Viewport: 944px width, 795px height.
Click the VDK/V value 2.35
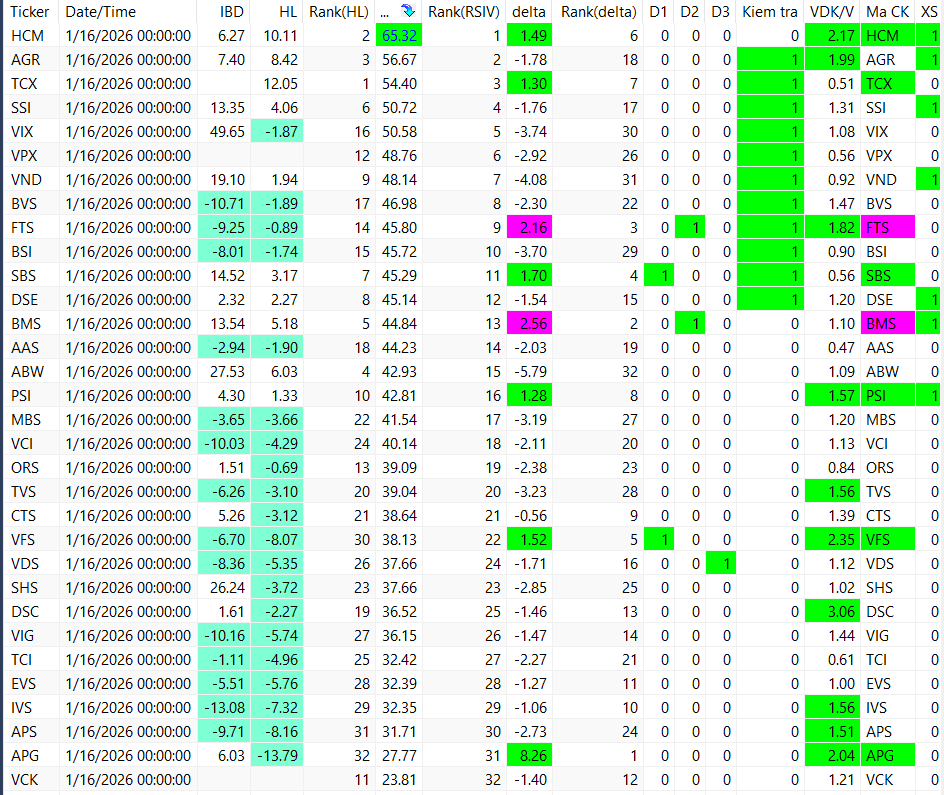(833, 539)
